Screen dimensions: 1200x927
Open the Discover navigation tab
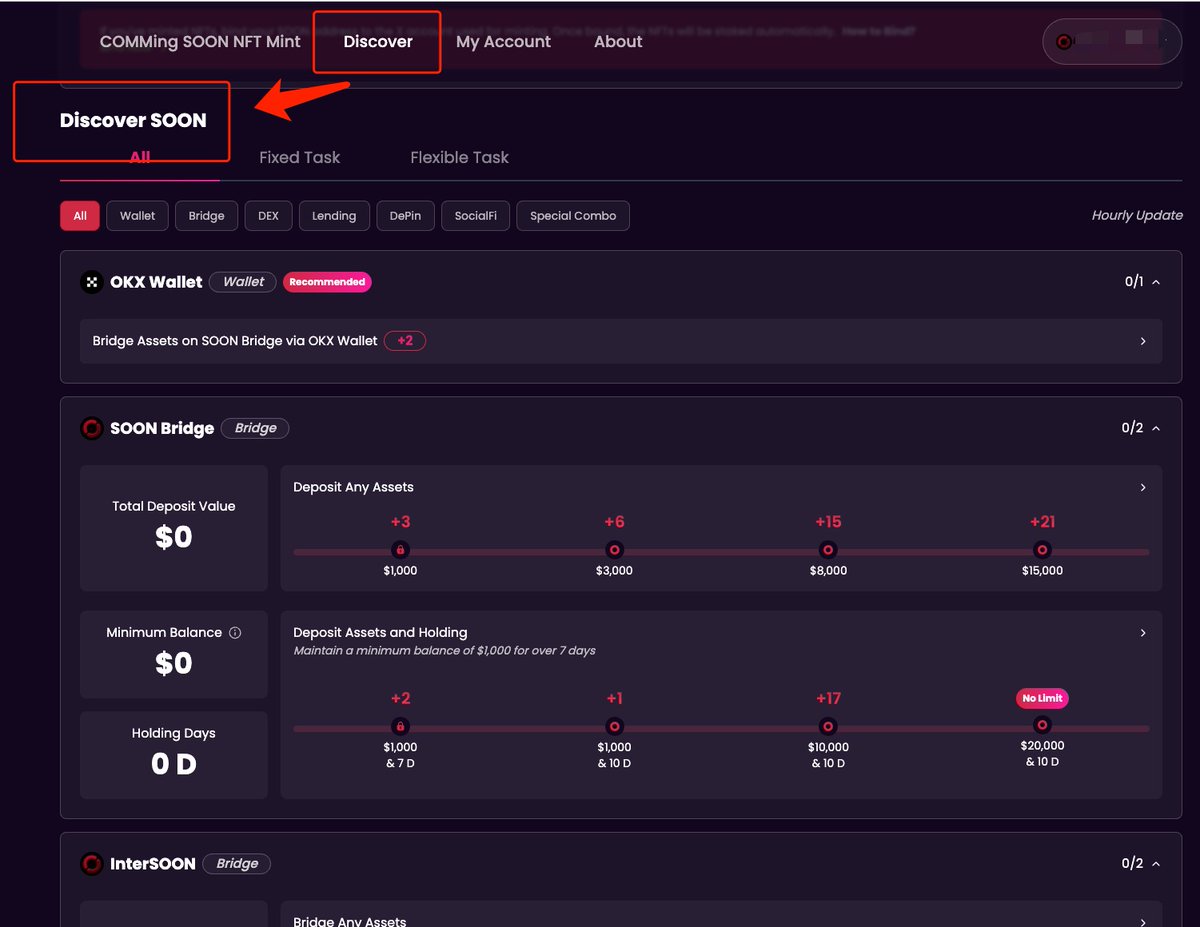pos(378,42)
